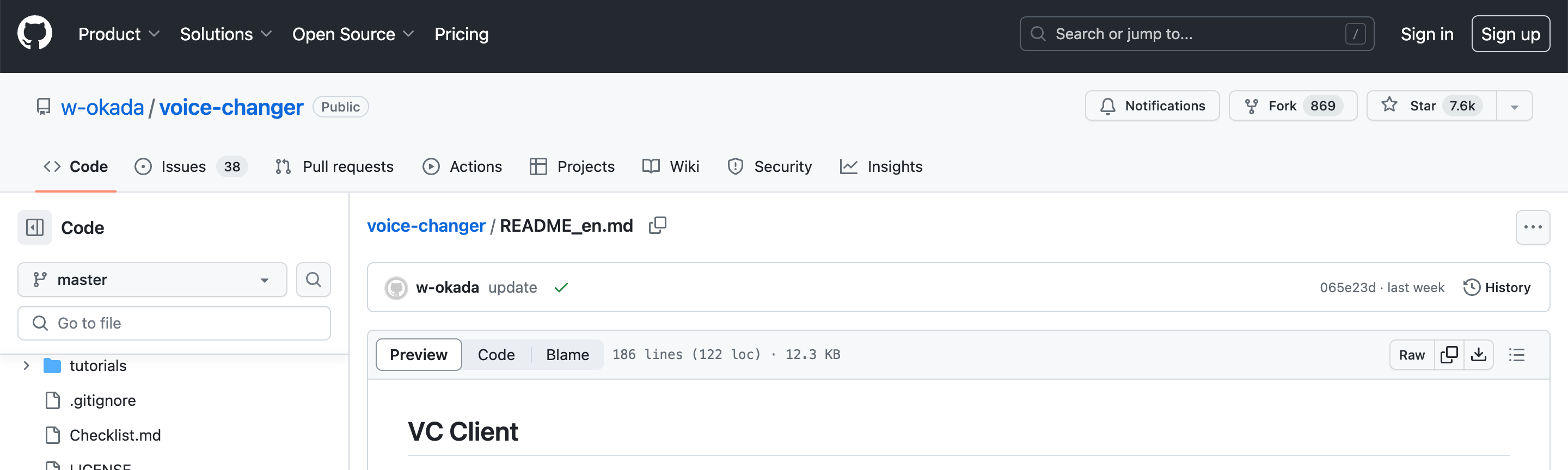Expand the tutorials folder chevron

point(26,366)
